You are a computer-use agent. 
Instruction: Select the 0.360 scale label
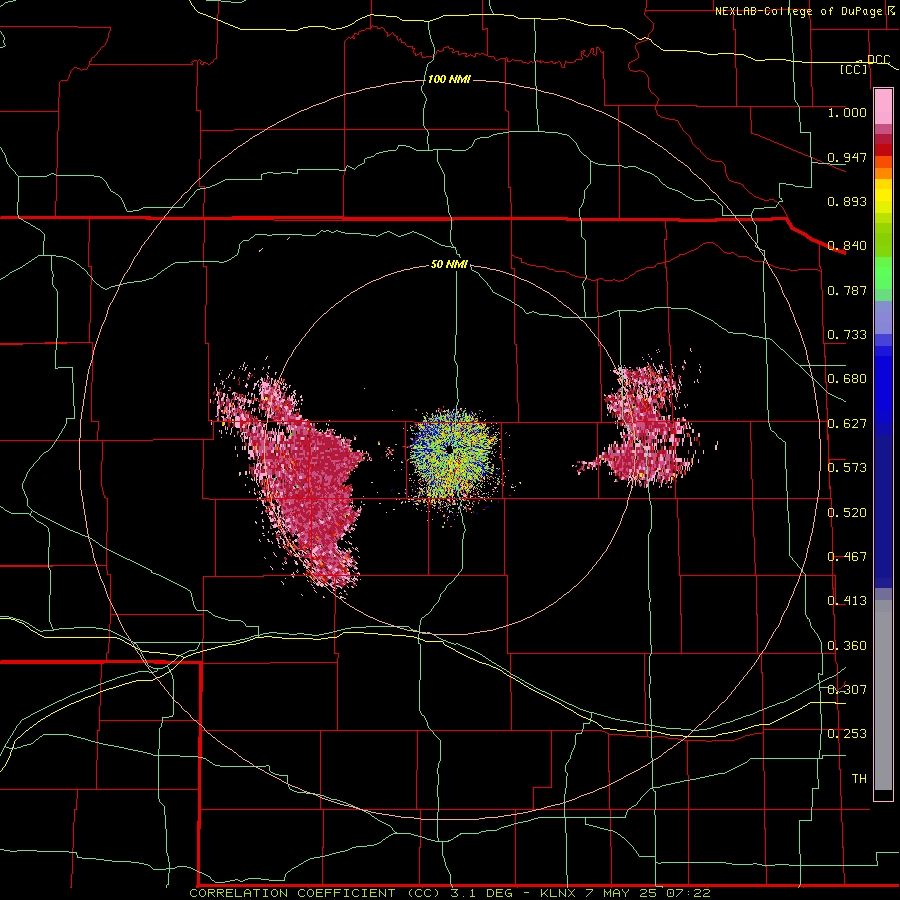tap(847, 646)
